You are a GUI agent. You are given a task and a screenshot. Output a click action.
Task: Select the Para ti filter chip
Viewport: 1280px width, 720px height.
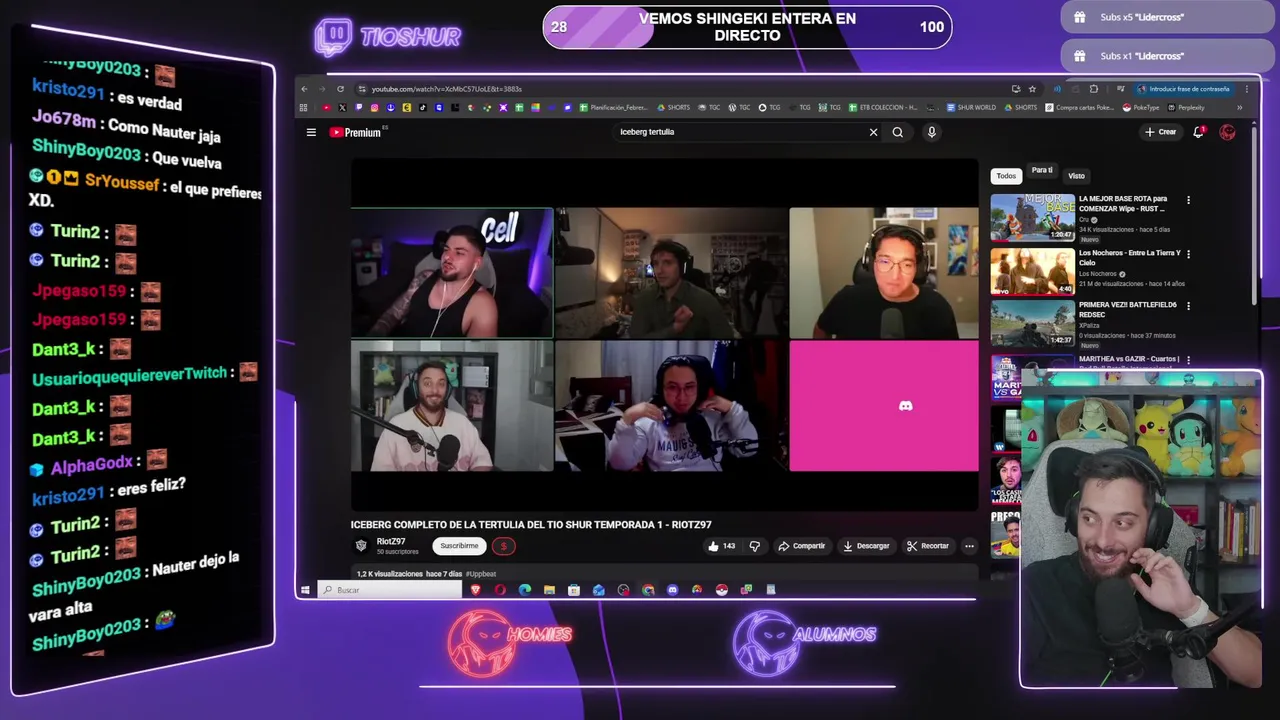(x=1042, y=171)
